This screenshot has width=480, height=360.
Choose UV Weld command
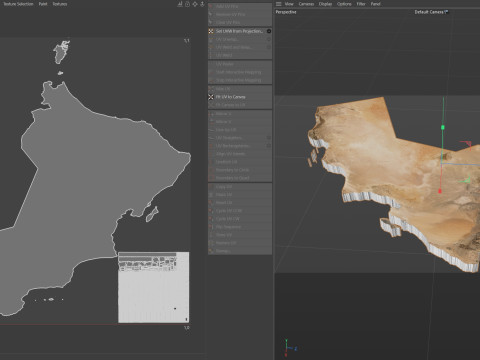(240, 55)
